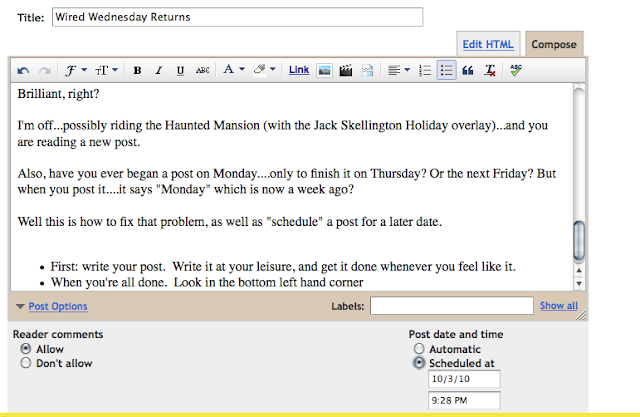Click the editor scrollbar thumb

579,240
